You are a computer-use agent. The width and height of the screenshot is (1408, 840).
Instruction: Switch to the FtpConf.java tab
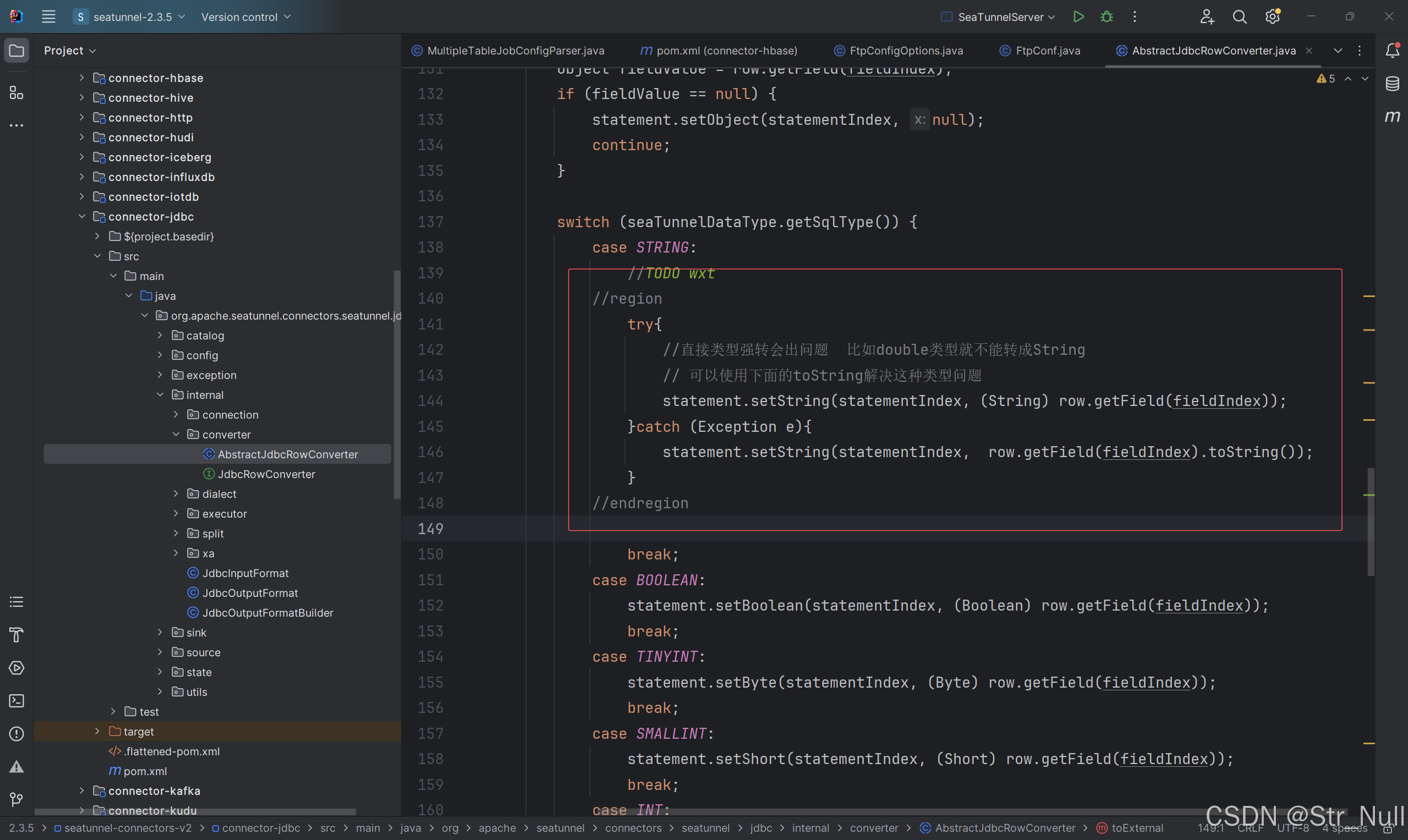click(x=1047, y=51)
